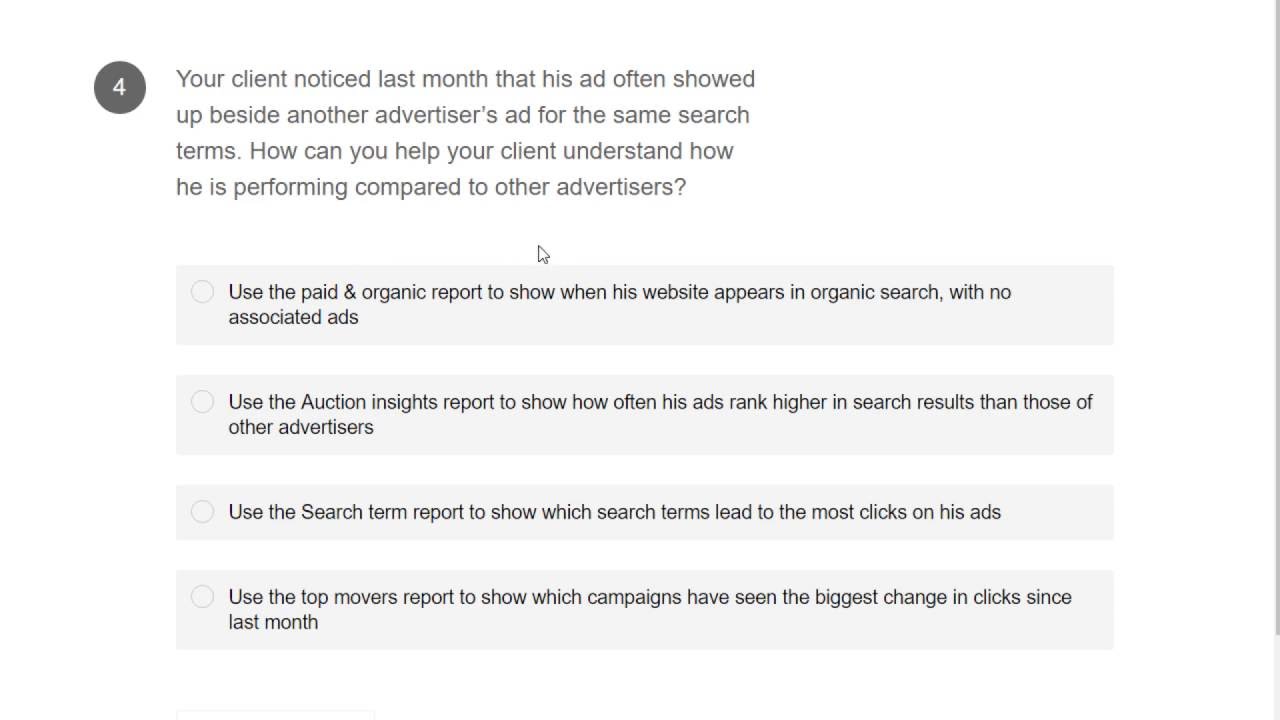Click the question number 4 badge
Image resolution: width=1280 pixels, height=720 pixels.
[x=120, y=88]
